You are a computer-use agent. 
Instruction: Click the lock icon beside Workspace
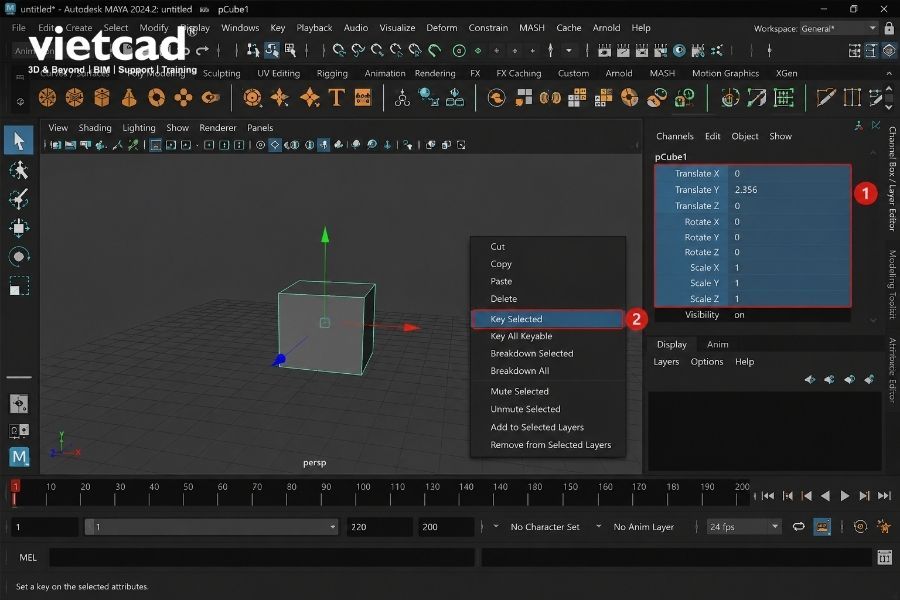click(889, 28)
